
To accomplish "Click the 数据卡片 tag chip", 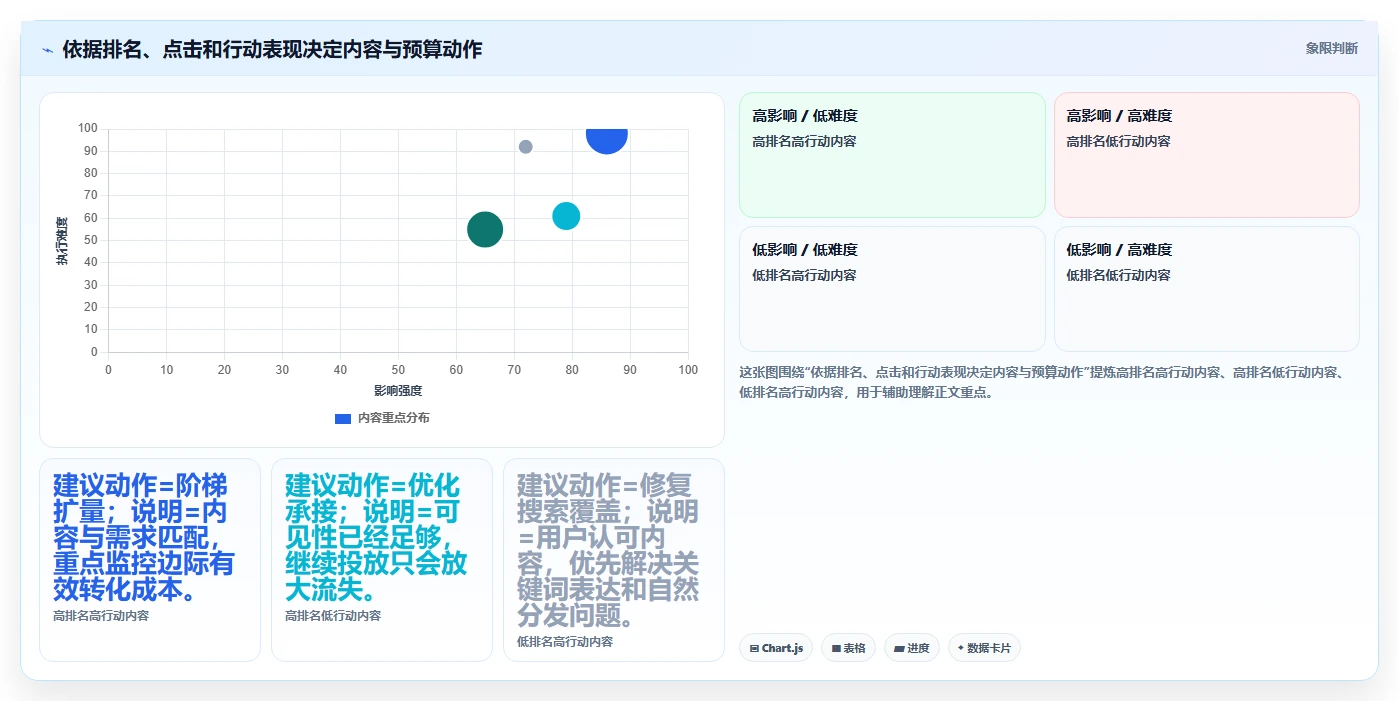I will pos(984,648).
